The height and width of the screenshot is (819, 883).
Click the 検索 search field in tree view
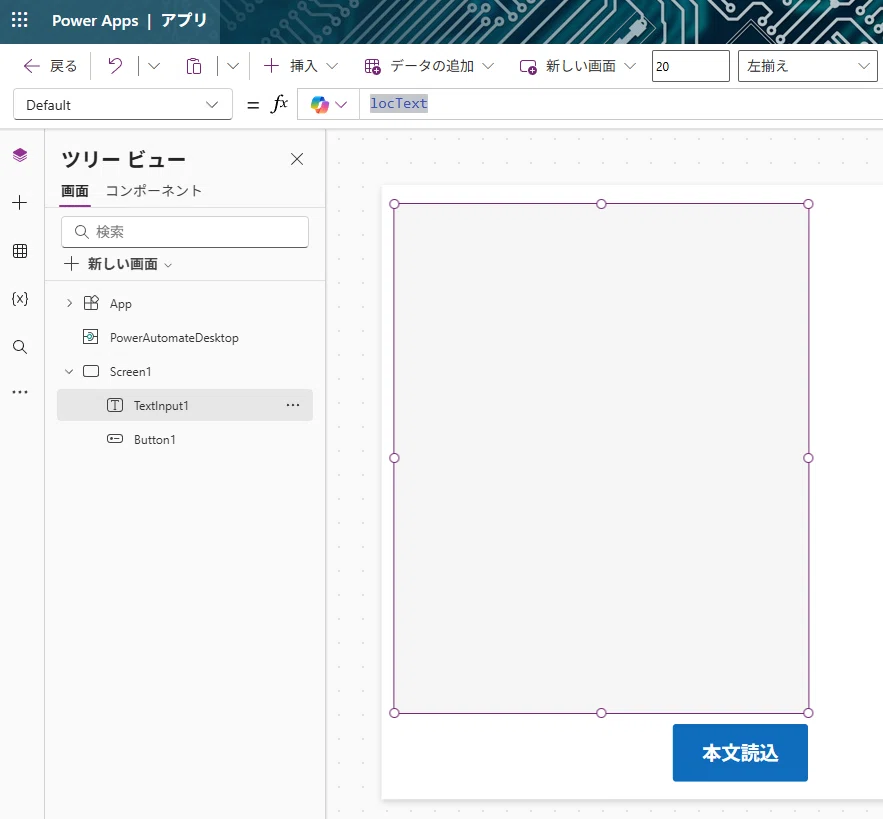[185, 232]
